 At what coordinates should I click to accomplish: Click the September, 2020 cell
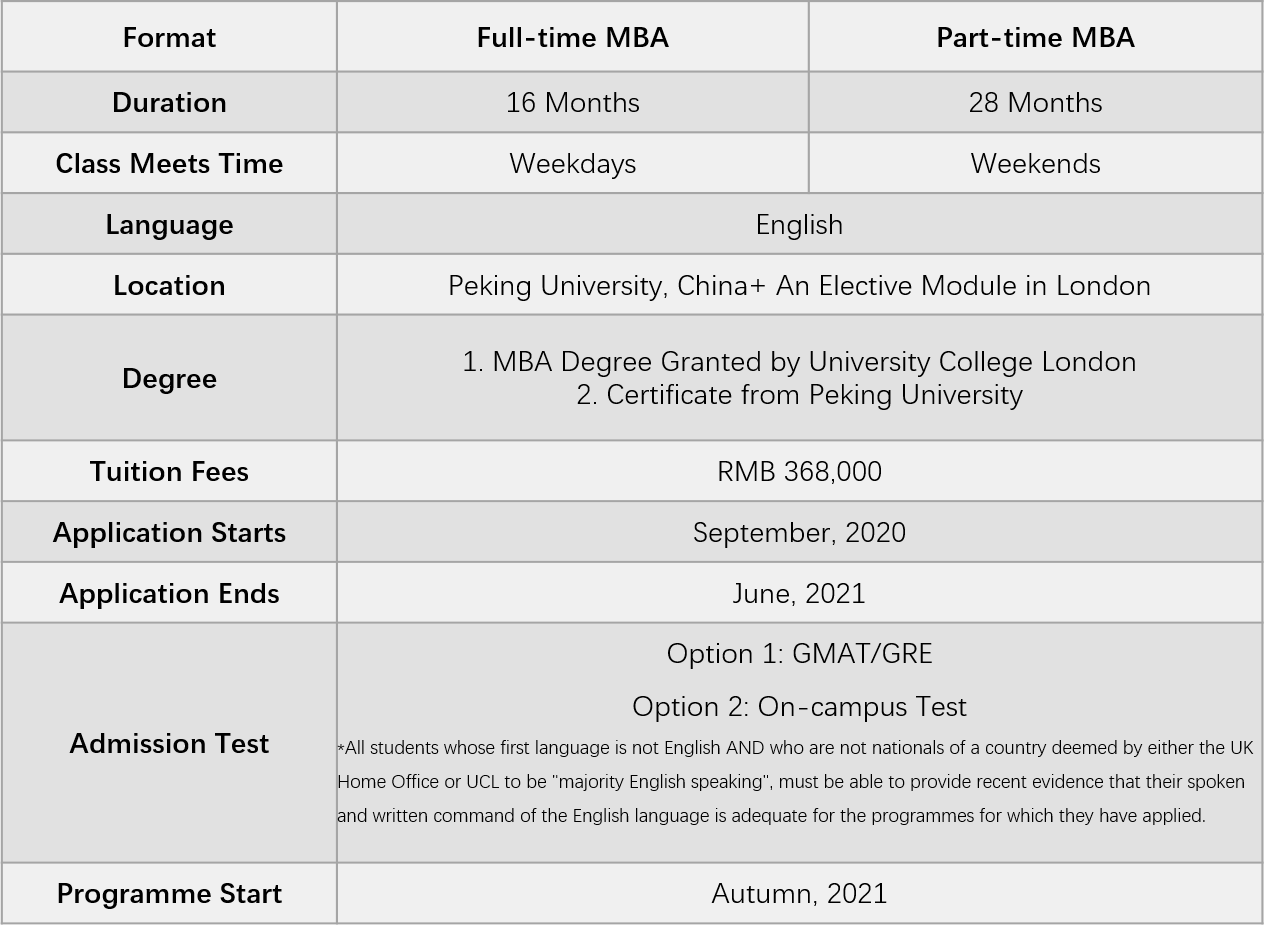(799, 533)
